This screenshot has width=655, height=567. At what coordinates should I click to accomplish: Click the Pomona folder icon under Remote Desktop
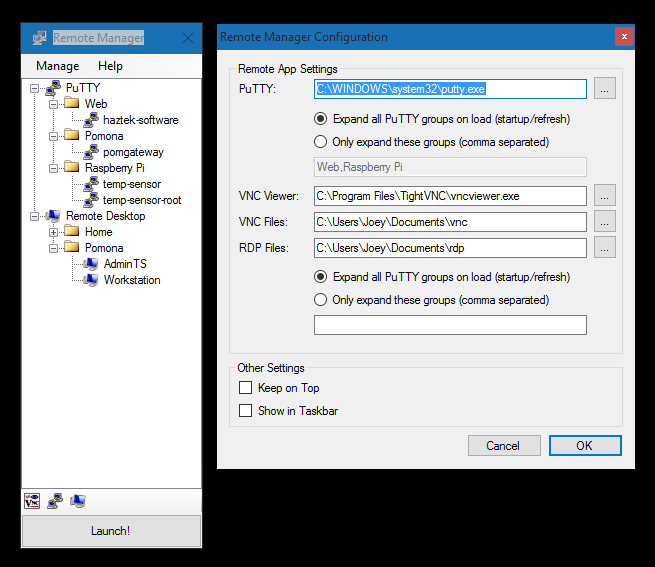point(72,247)
